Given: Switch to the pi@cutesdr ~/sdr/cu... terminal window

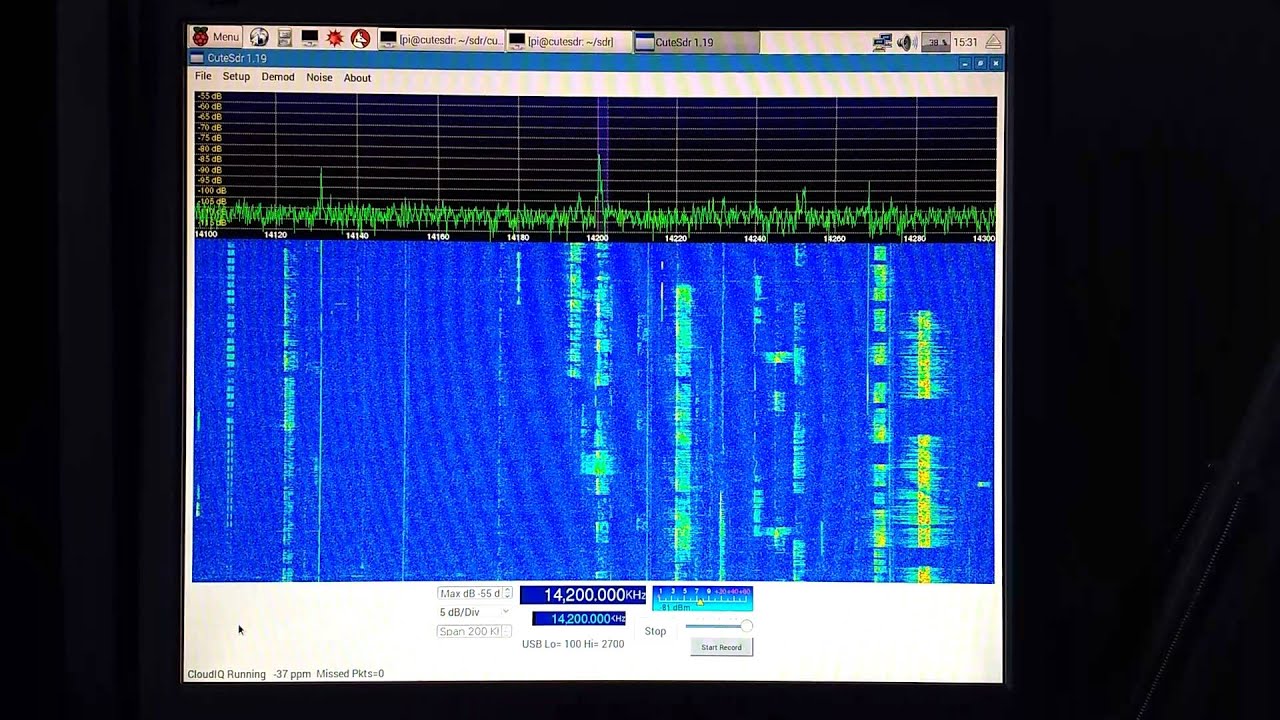Looking at the screenshot, I should pos(440,41).
